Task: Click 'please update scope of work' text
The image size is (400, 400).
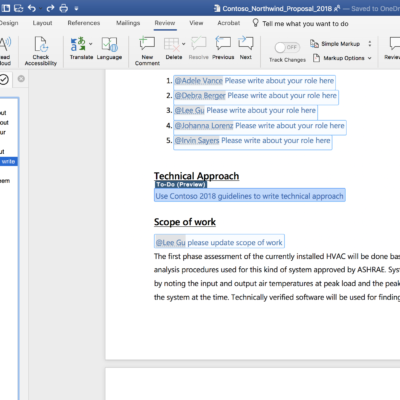Action: [235, 242]
